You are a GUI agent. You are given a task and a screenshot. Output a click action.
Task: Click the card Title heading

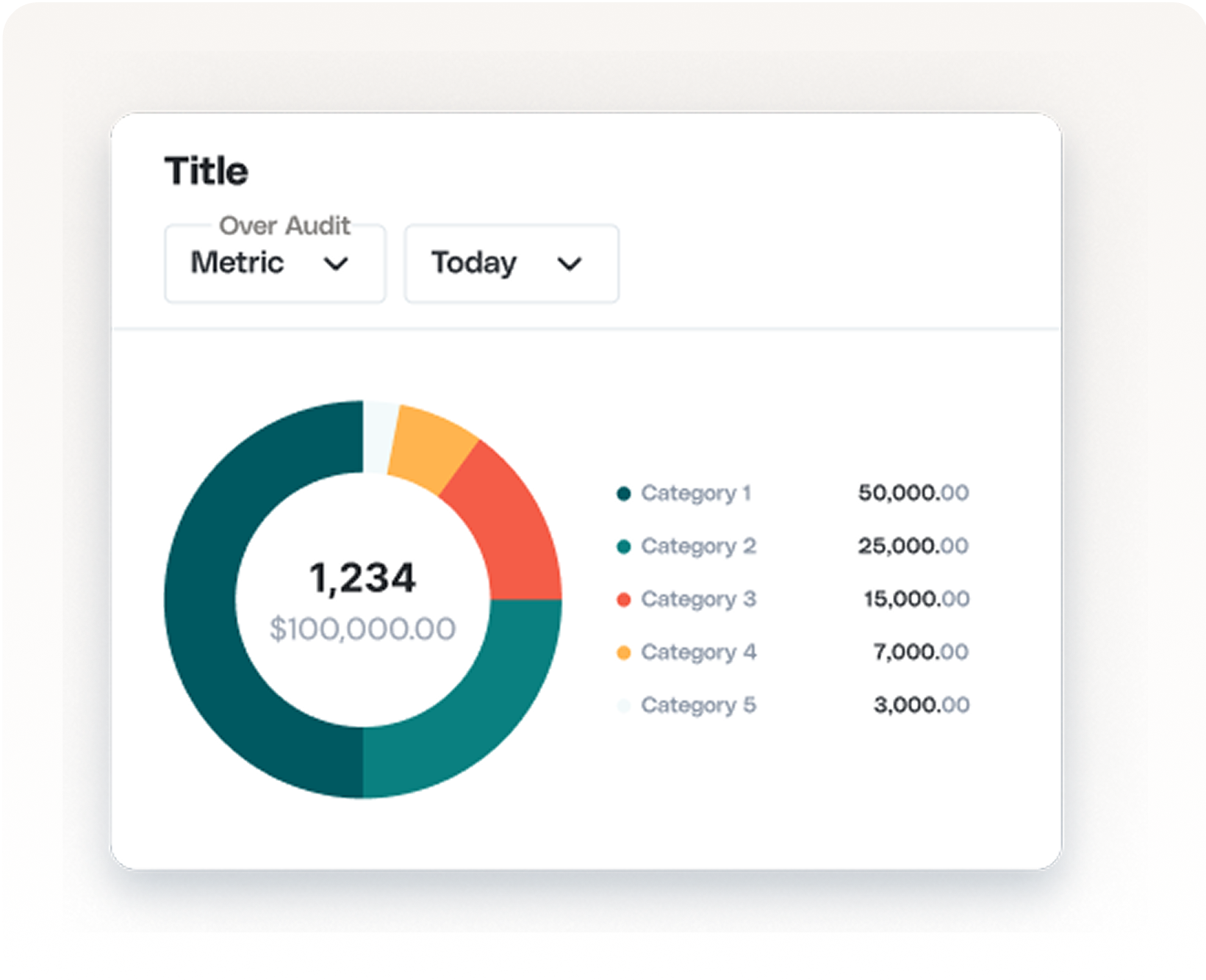click(207, 171)
